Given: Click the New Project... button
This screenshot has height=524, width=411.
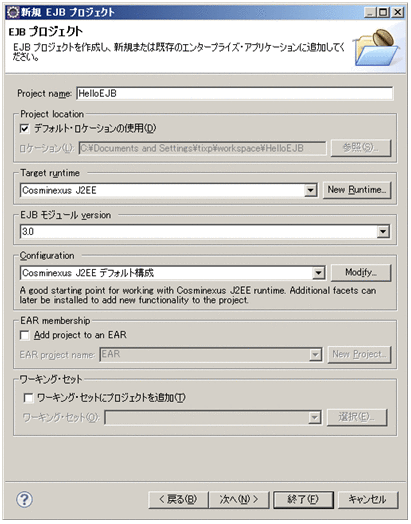Looking at the screenshot, I should point(359,354).
